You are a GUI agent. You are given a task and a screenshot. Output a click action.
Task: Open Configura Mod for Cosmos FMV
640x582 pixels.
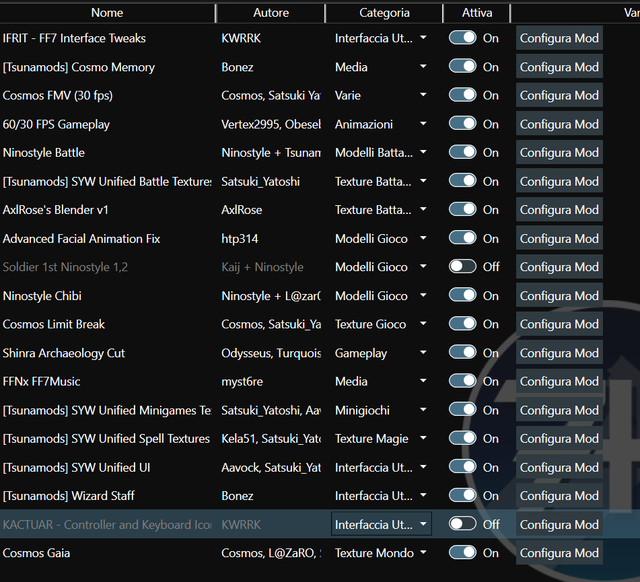559,95
